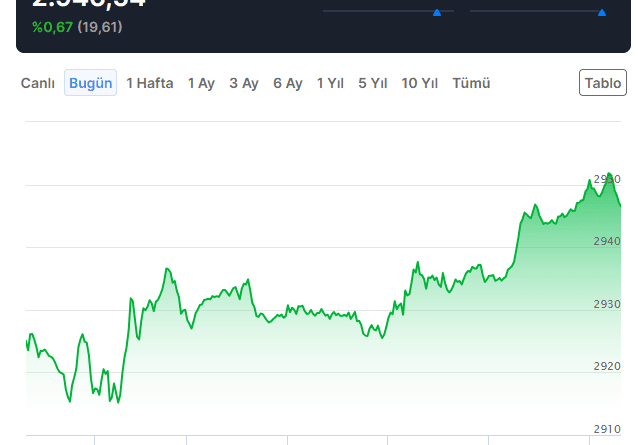Click the green %0,67 change value

pyautogui.click(x=53, y=27)
